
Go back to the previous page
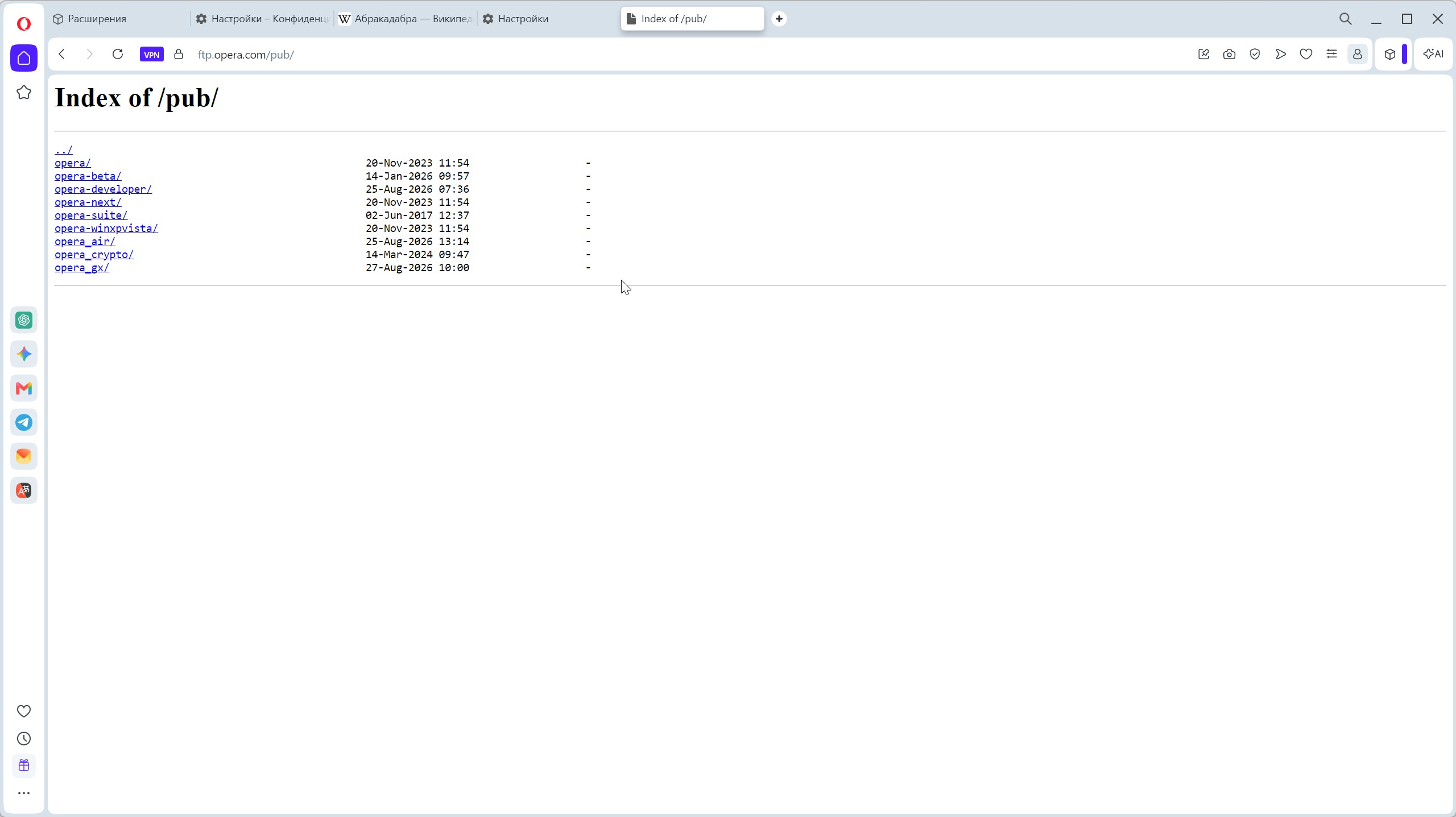[62, 54]
